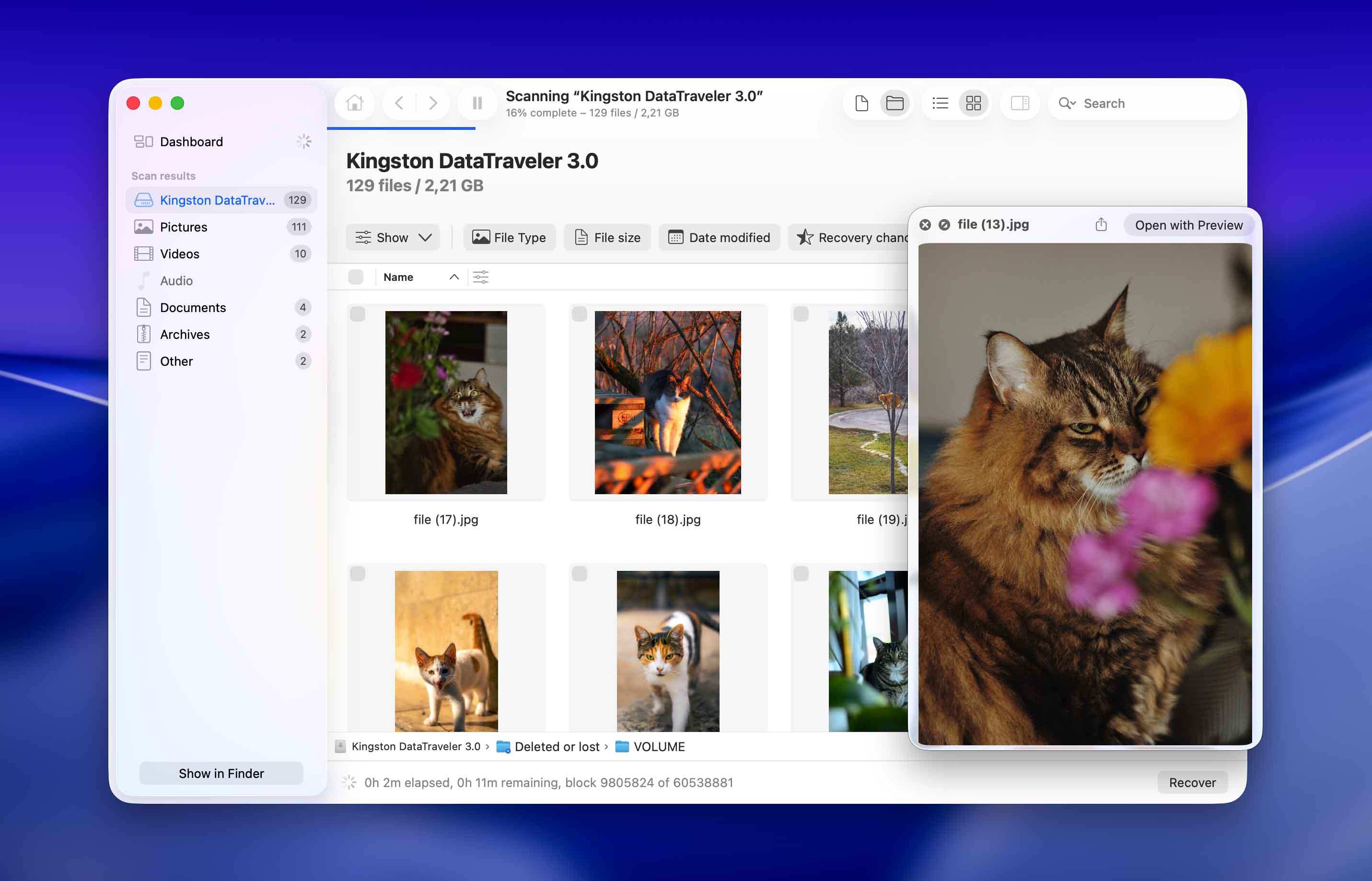Switch to grid view icon
The height and width of the screenshot is (881, 1372).
(973, 103)
